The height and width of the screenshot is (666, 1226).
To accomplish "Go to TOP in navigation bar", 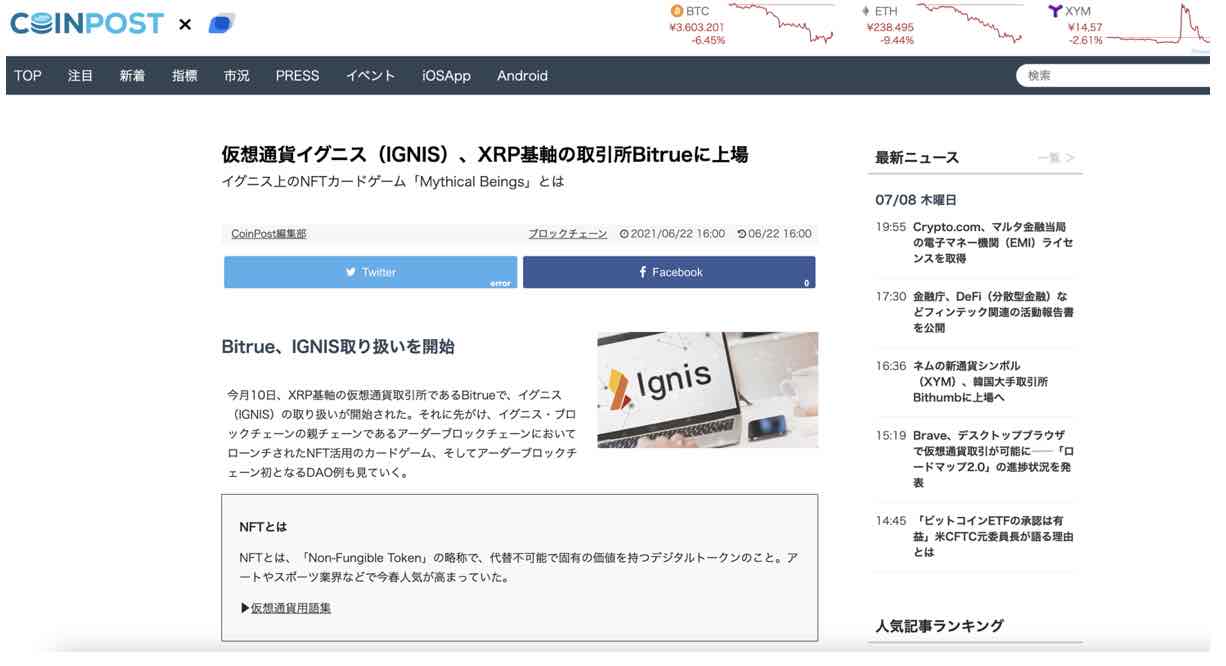I will pyautogui.click(x=28, y=76).
